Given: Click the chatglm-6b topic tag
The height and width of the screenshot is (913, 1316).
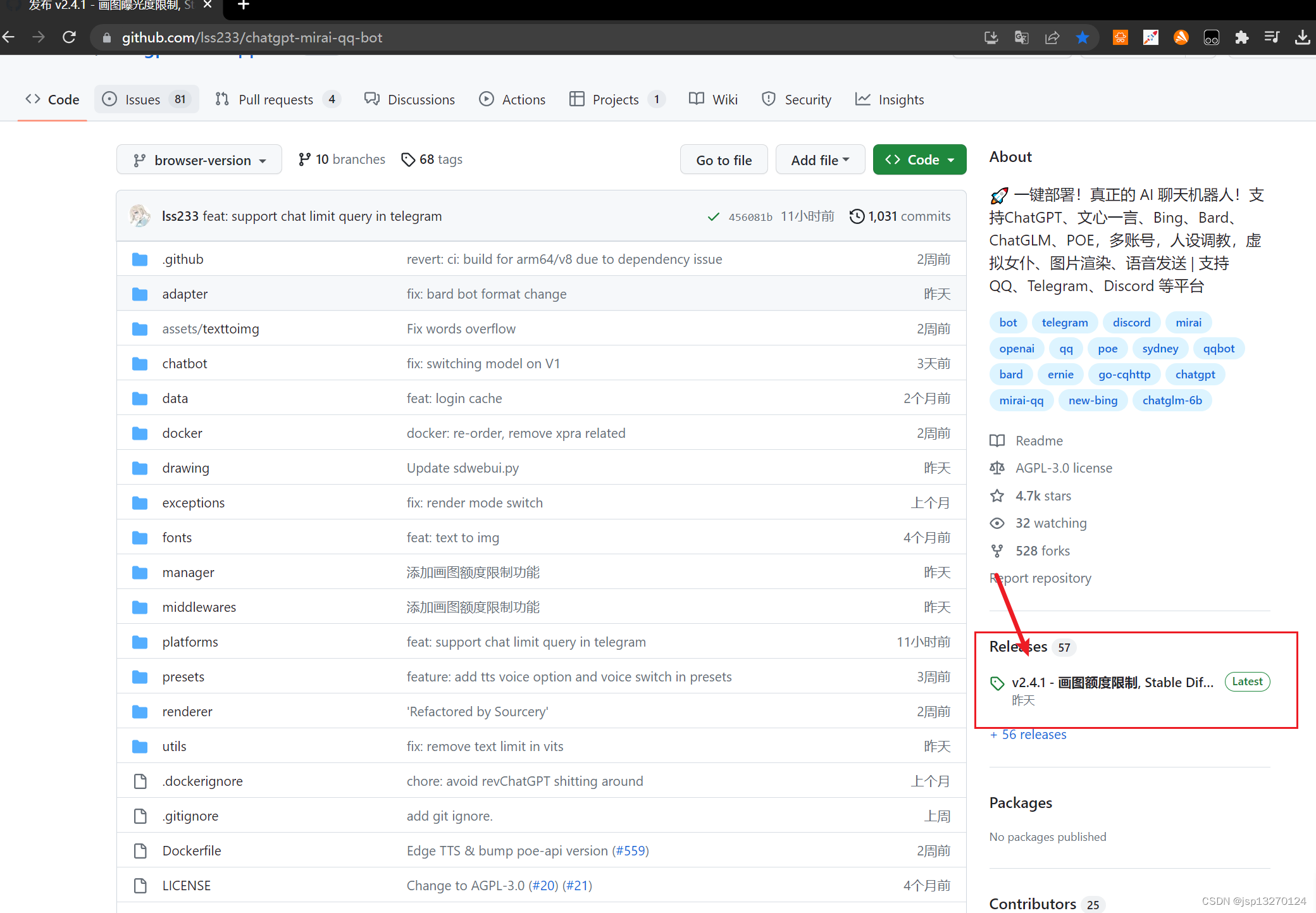Looking at the screenshot, I should point(1172,401).
